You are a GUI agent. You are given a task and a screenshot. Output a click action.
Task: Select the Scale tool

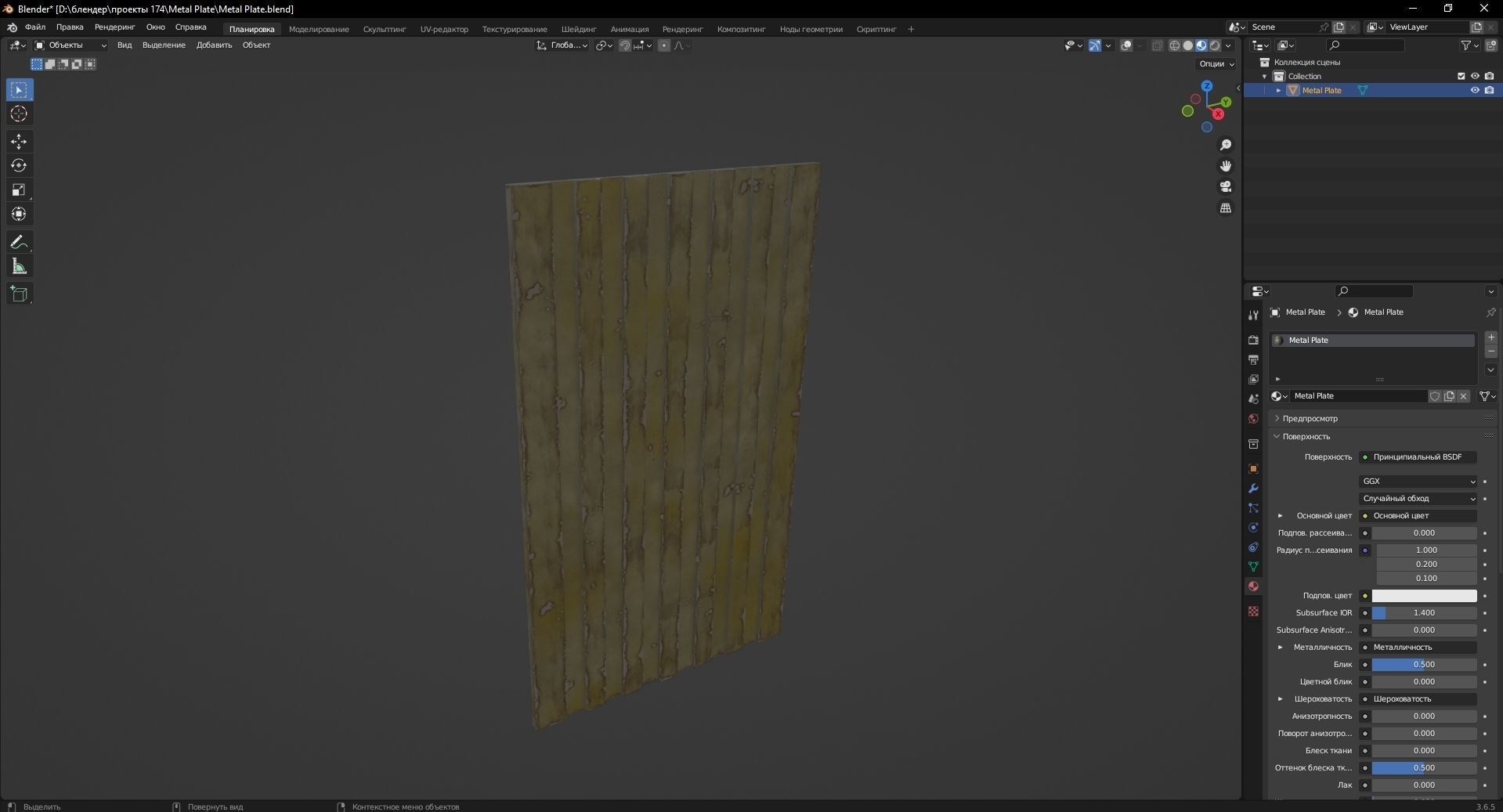pos(20,189)
